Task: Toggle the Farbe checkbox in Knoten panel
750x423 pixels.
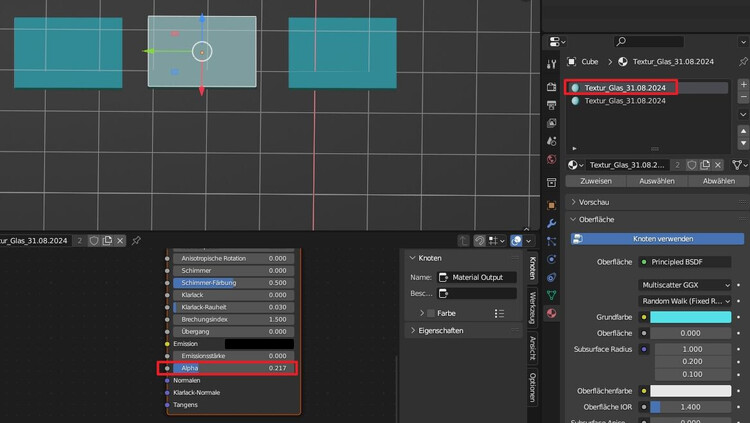Action: pos(431,313)
